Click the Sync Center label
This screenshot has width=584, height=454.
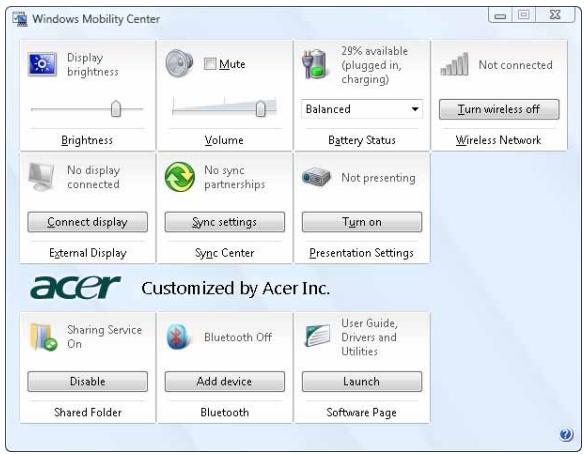[x=225, y=253]
